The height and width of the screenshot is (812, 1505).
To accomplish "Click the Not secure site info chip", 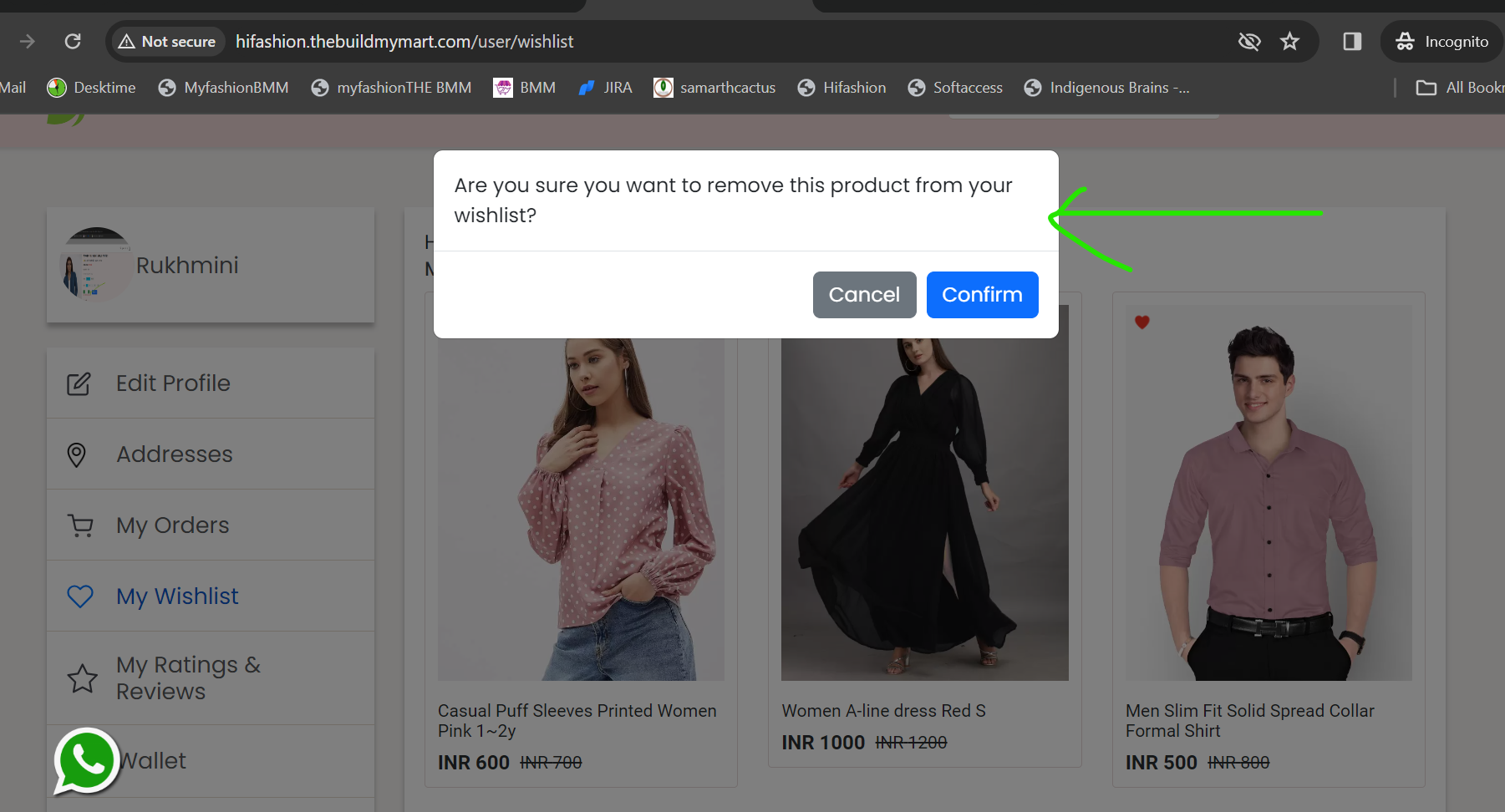I will (x=167, y=41).
